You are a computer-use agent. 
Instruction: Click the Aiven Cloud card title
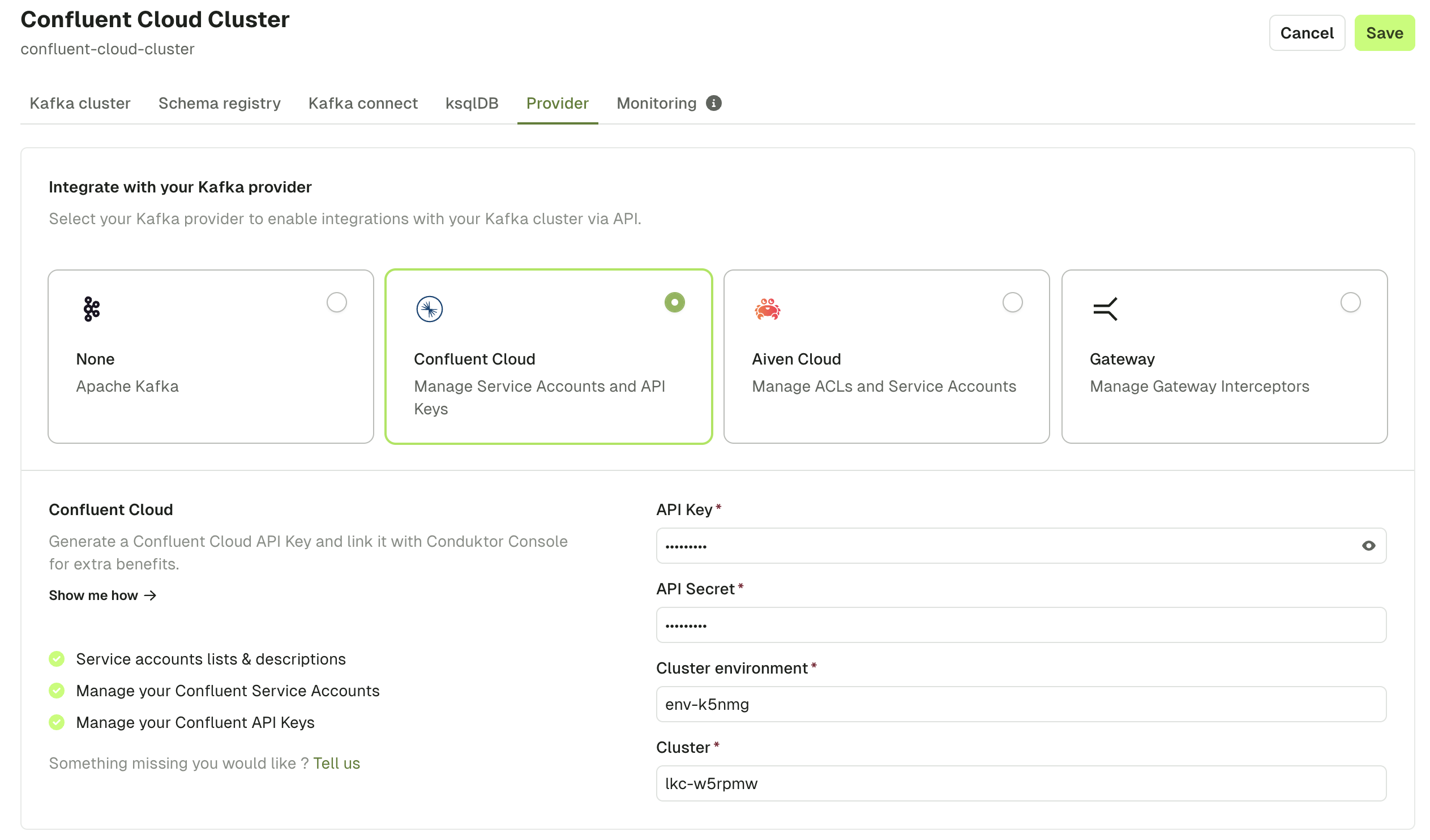(x=796, y=359)
